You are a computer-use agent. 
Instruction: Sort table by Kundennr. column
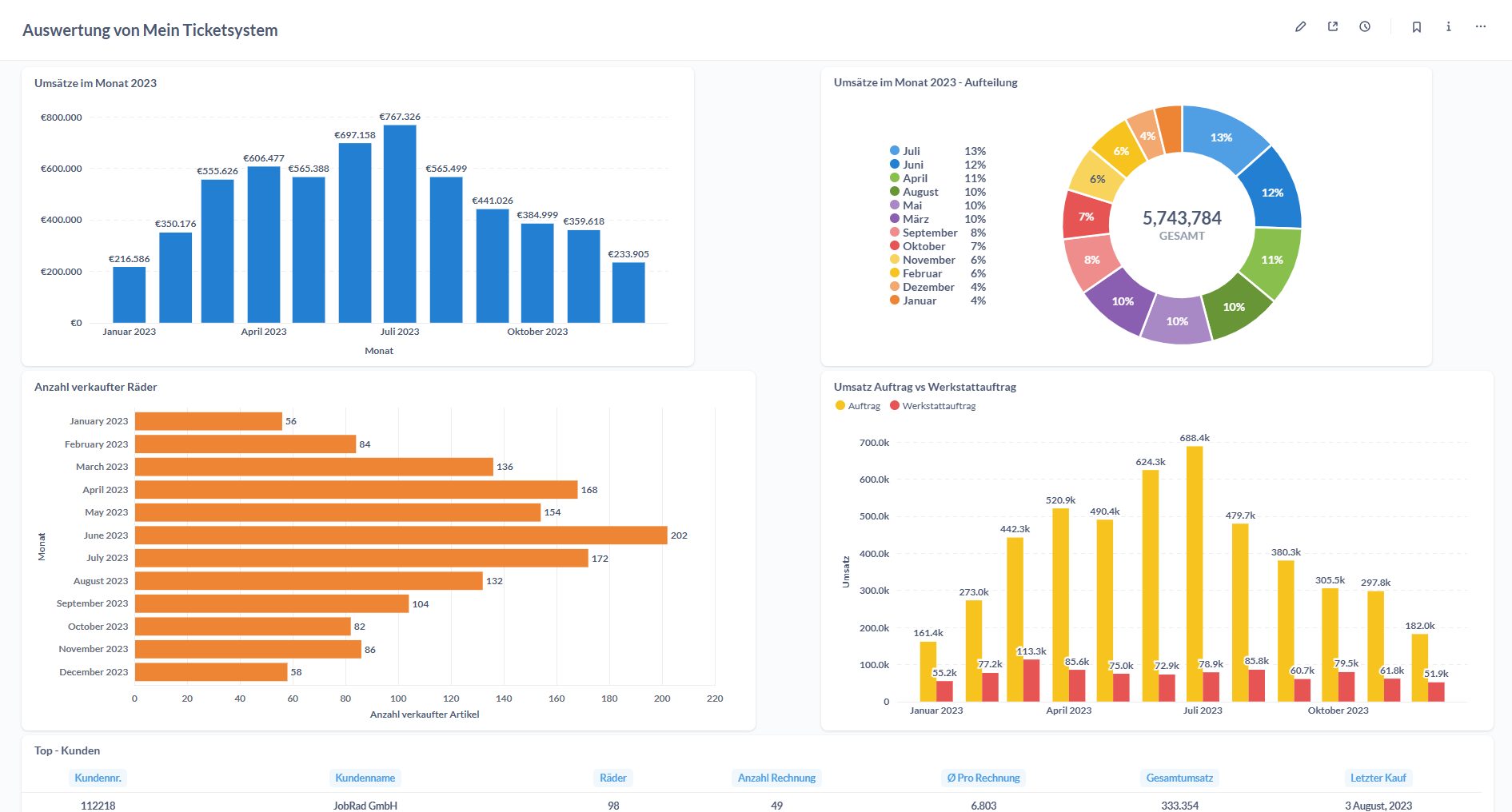(98, 778)
